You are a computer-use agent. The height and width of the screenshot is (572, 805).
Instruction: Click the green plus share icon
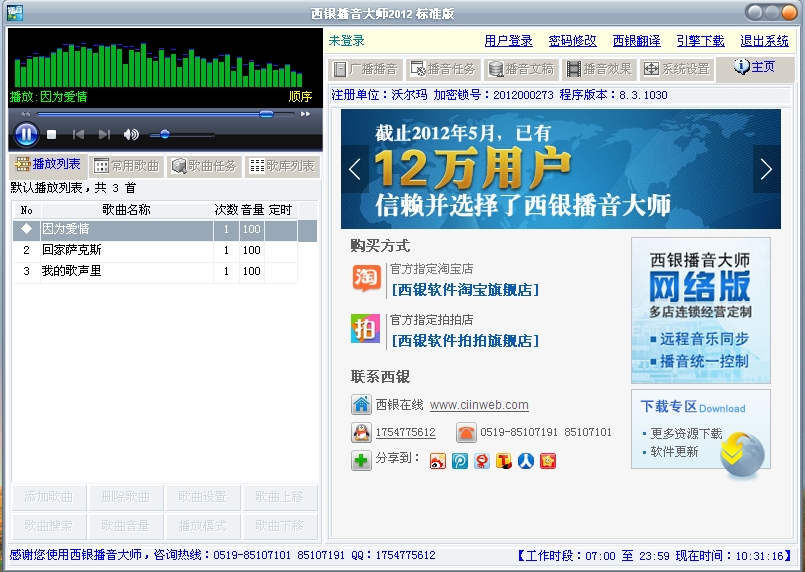[361, 461]
